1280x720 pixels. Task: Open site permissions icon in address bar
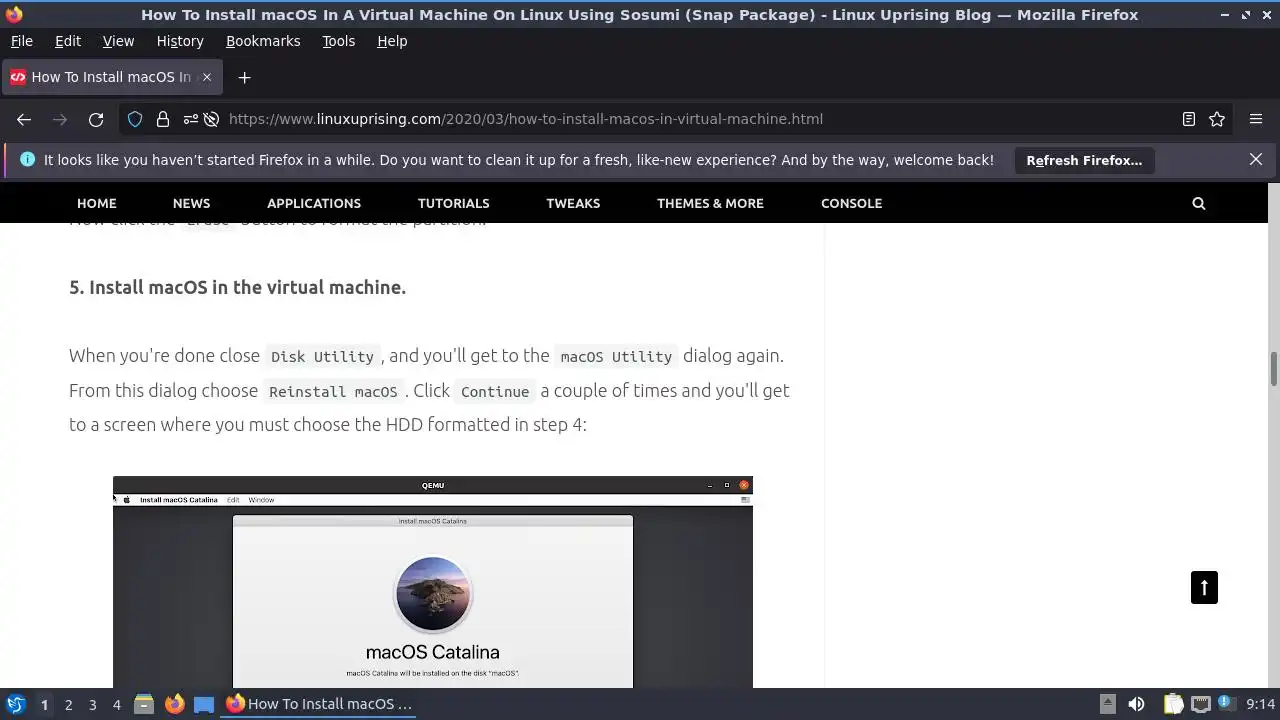click(190, 119)
